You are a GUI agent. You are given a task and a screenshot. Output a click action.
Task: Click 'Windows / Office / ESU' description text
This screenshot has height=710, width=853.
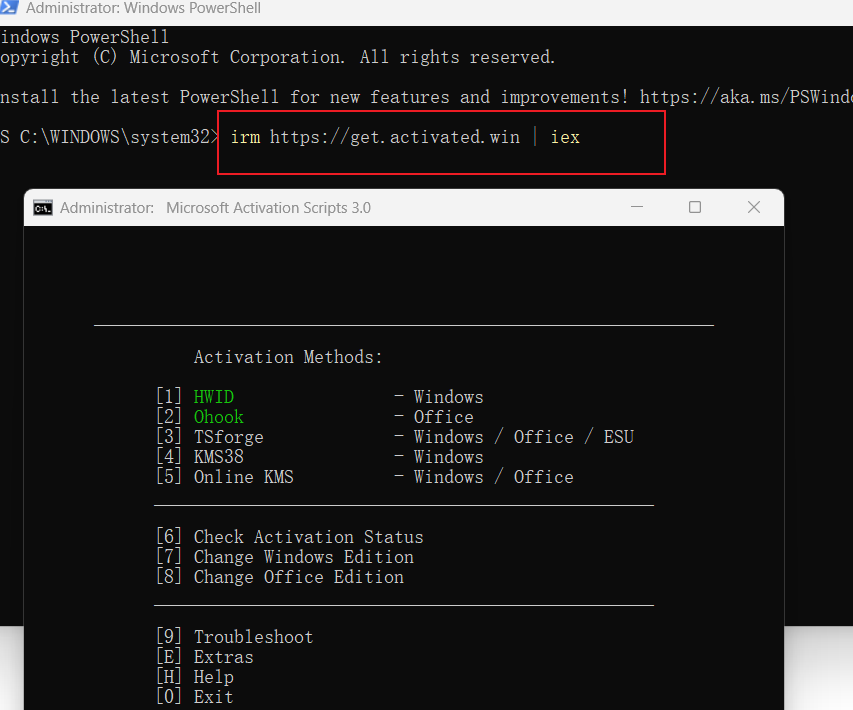tap(524, 437)
